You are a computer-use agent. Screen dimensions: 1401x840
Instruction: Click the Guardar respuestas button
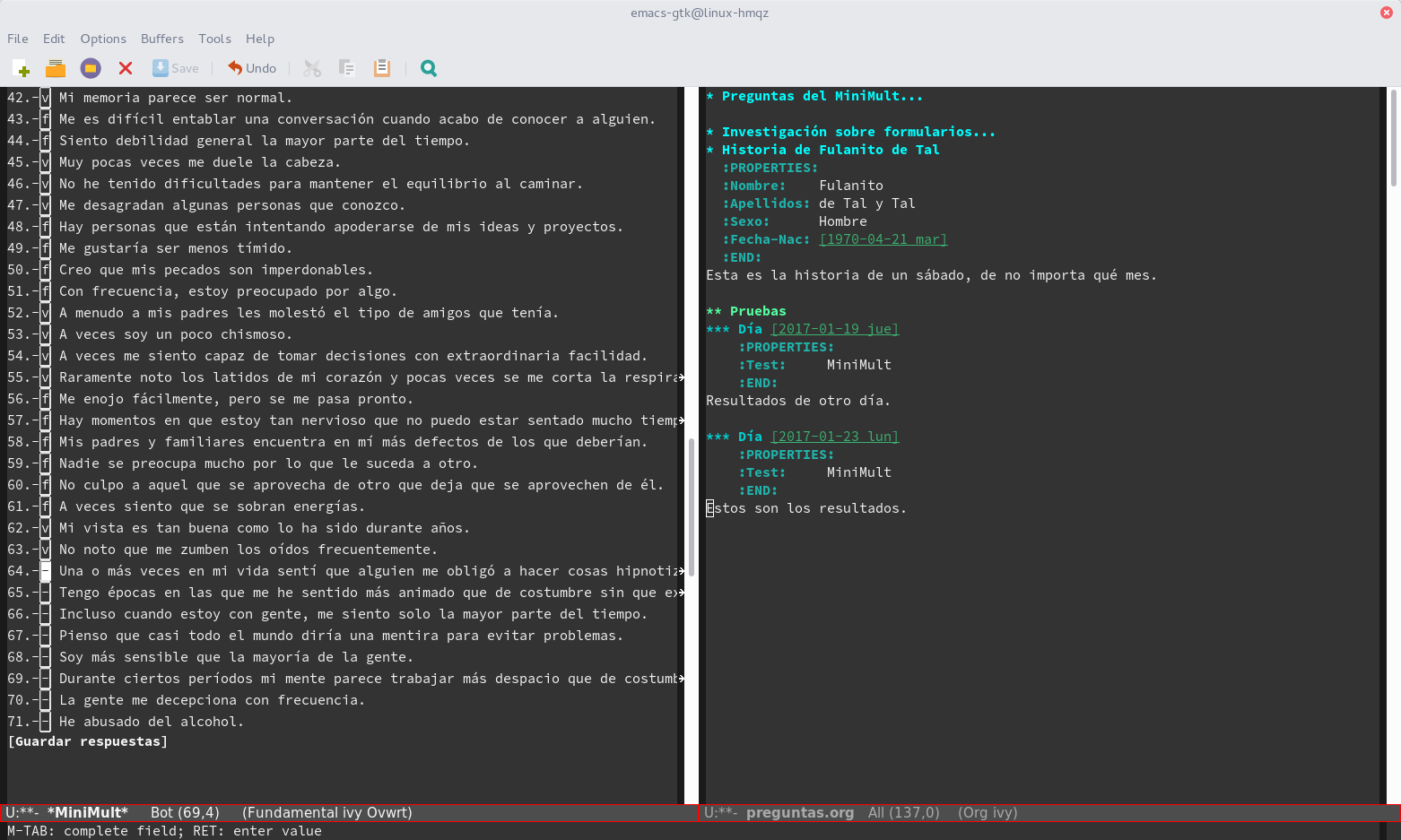click(x=88, y=741)
